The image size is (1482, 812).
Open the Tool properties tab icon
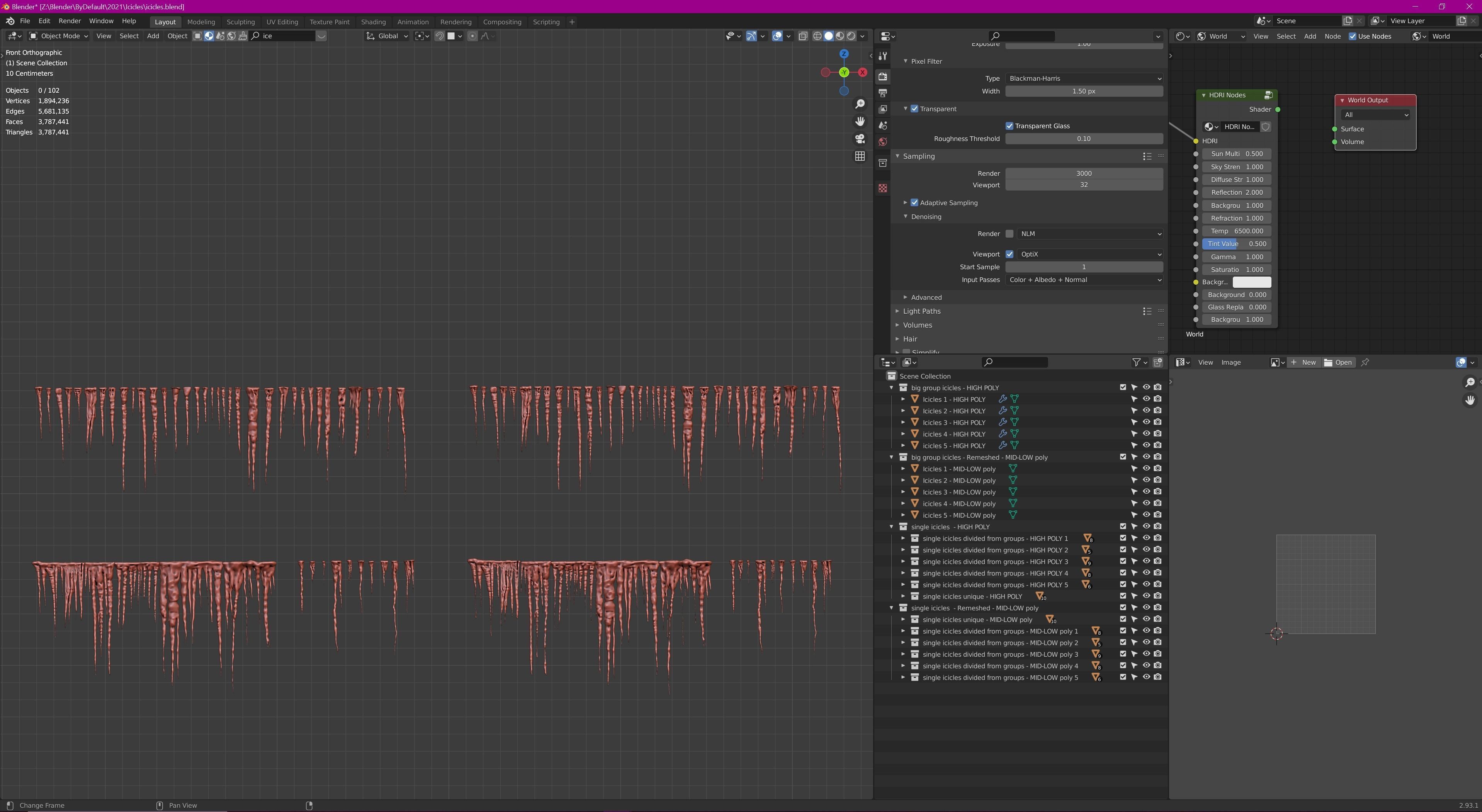[x=882, y=56]
